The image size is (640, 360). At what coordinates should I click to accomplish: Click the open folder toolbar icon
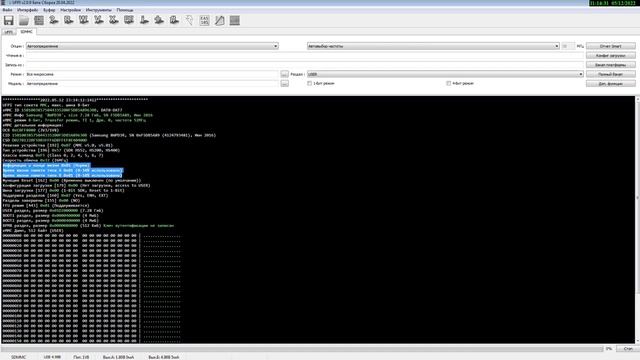click(24, 20)
